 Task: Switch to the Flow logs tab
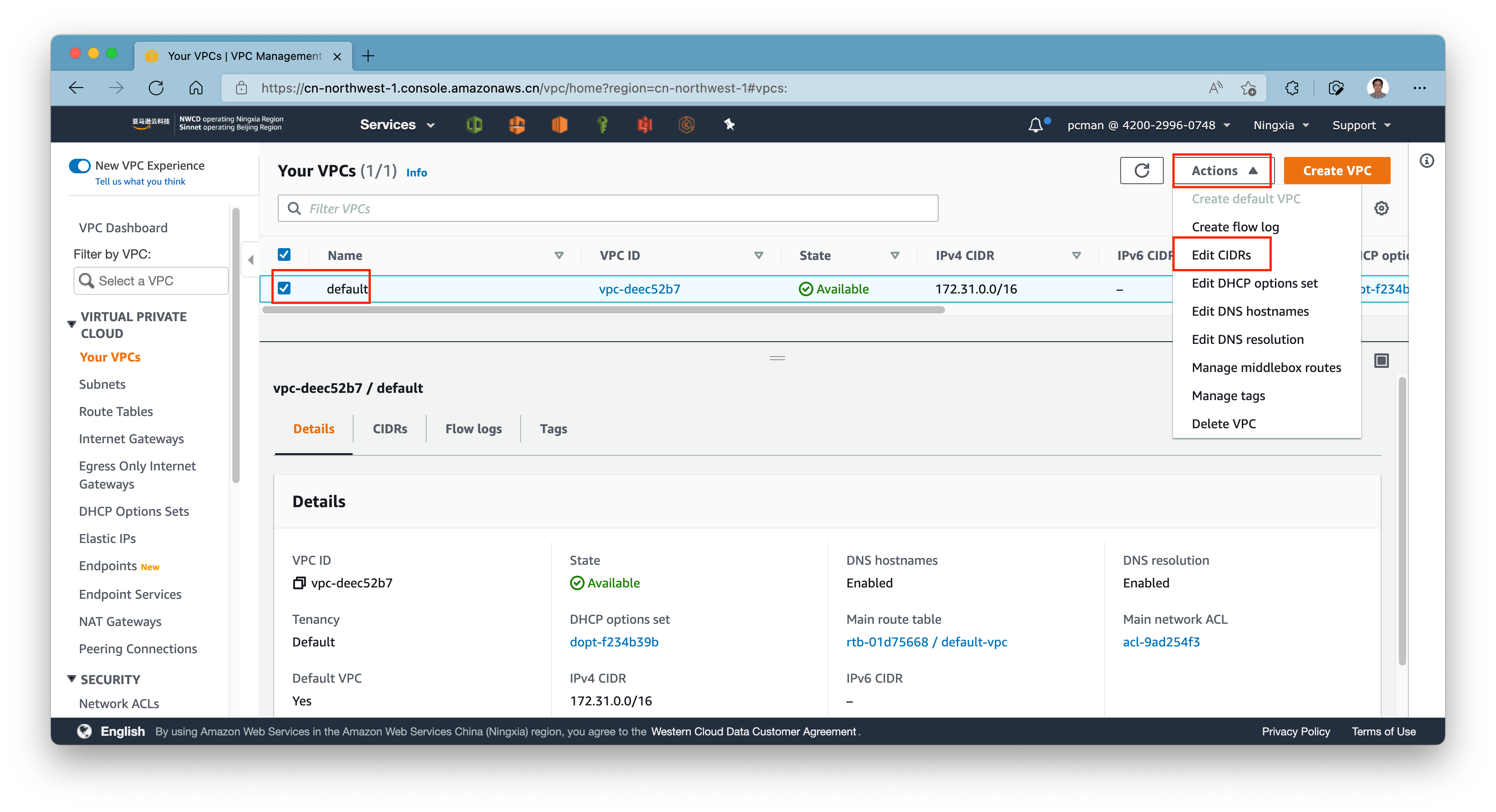pyautogui.click(x=473, y=429)
